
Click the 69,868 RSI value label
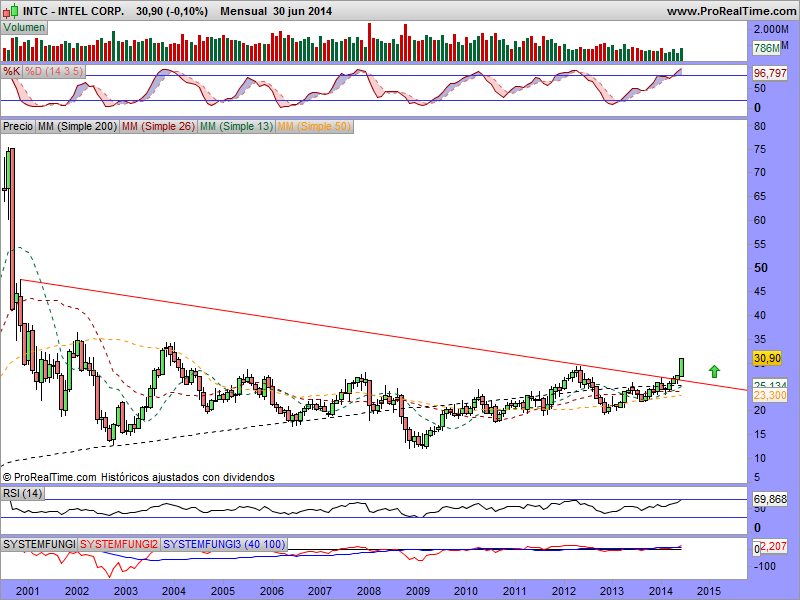pos(770,498)
